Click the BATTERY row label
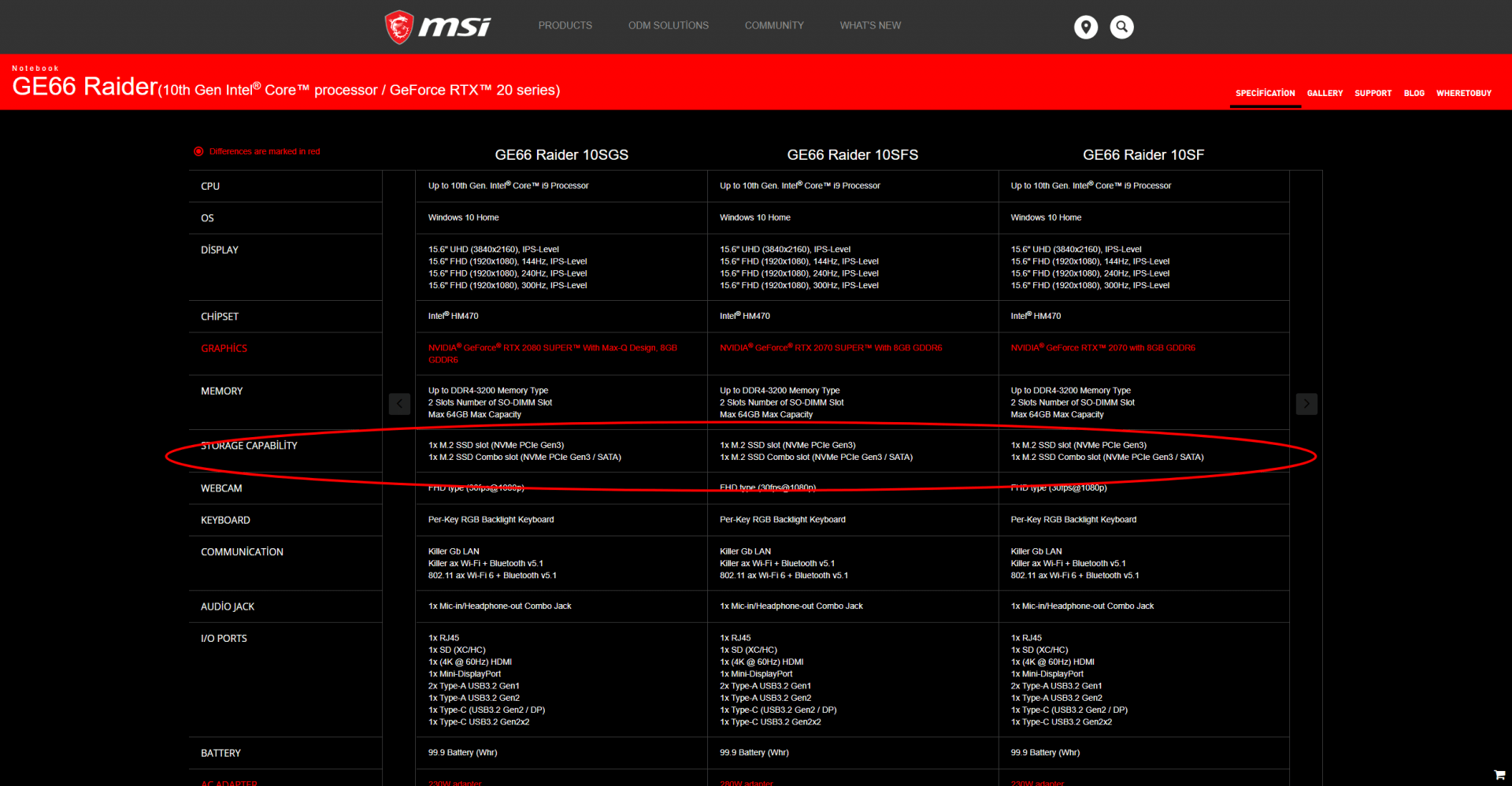 point(220,753)
